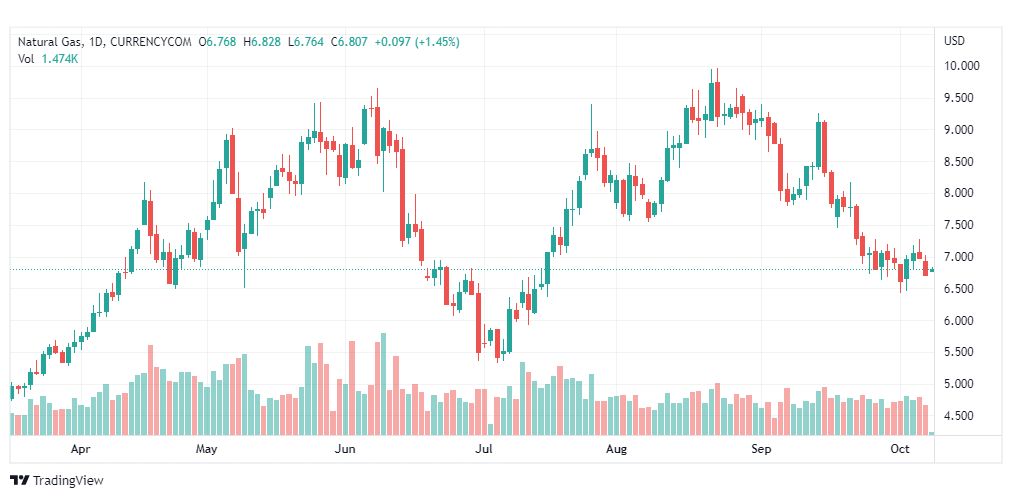1012x498 pixels.
Task: Select the Jun label on time axis
Action: tap(344, 450)
